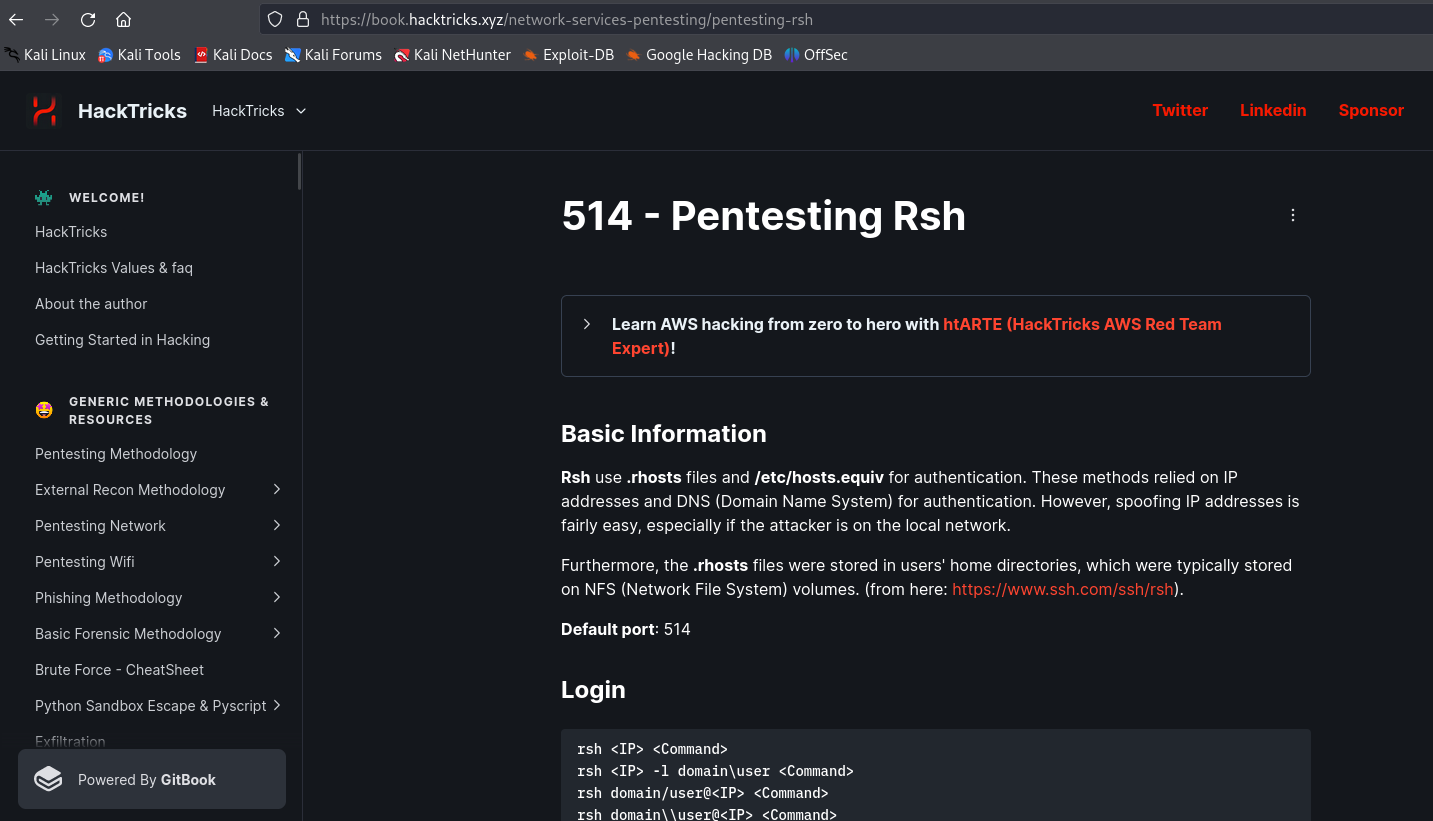Go to the browser home icon
Image resolution: width=1433 pixels, height=821 pixels.
point(123,19)
